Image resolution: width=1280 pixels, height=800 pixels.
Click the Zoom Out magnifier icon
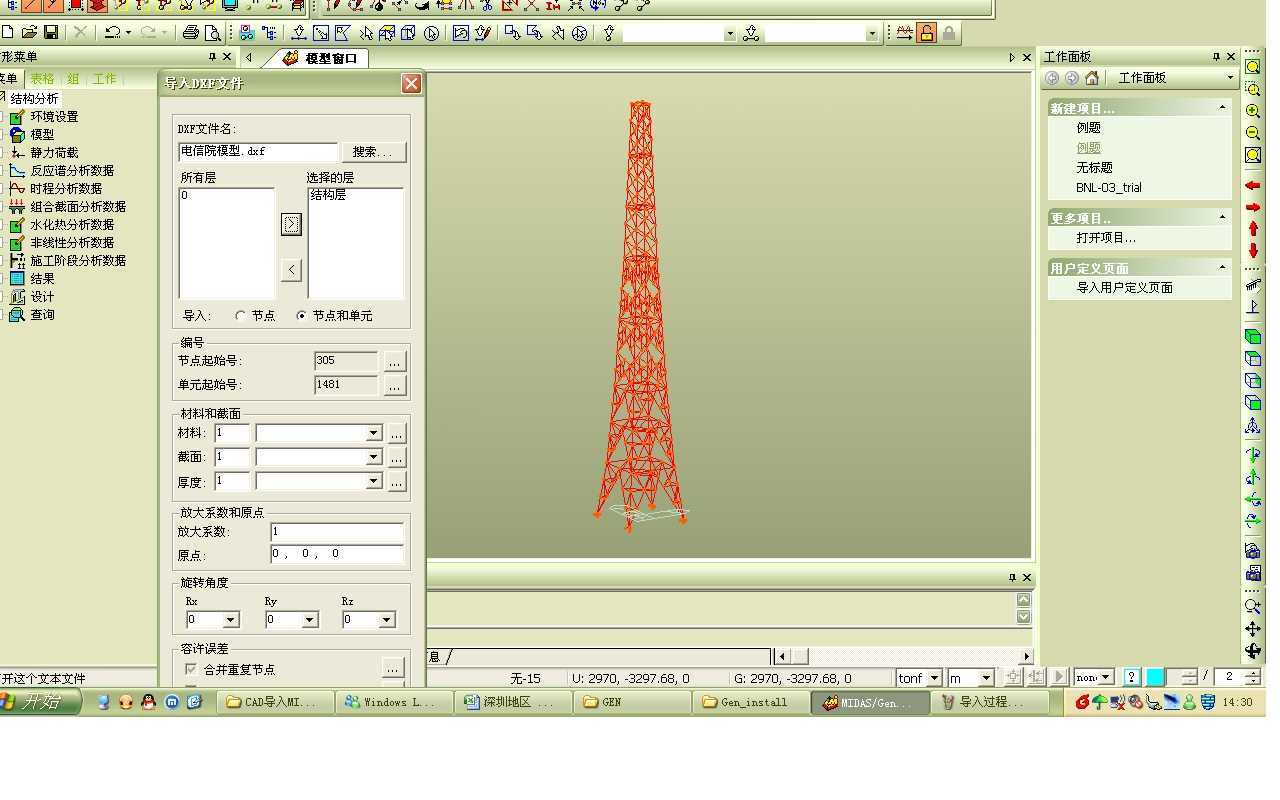[1253, 134]
